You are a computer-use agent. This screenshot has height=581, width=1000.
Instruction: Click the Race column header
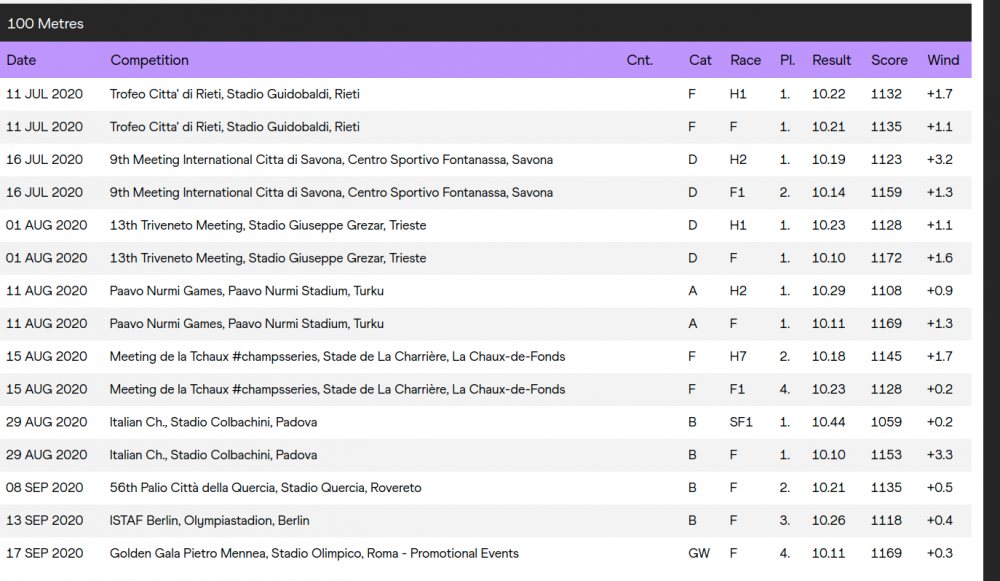pos(746,60)
